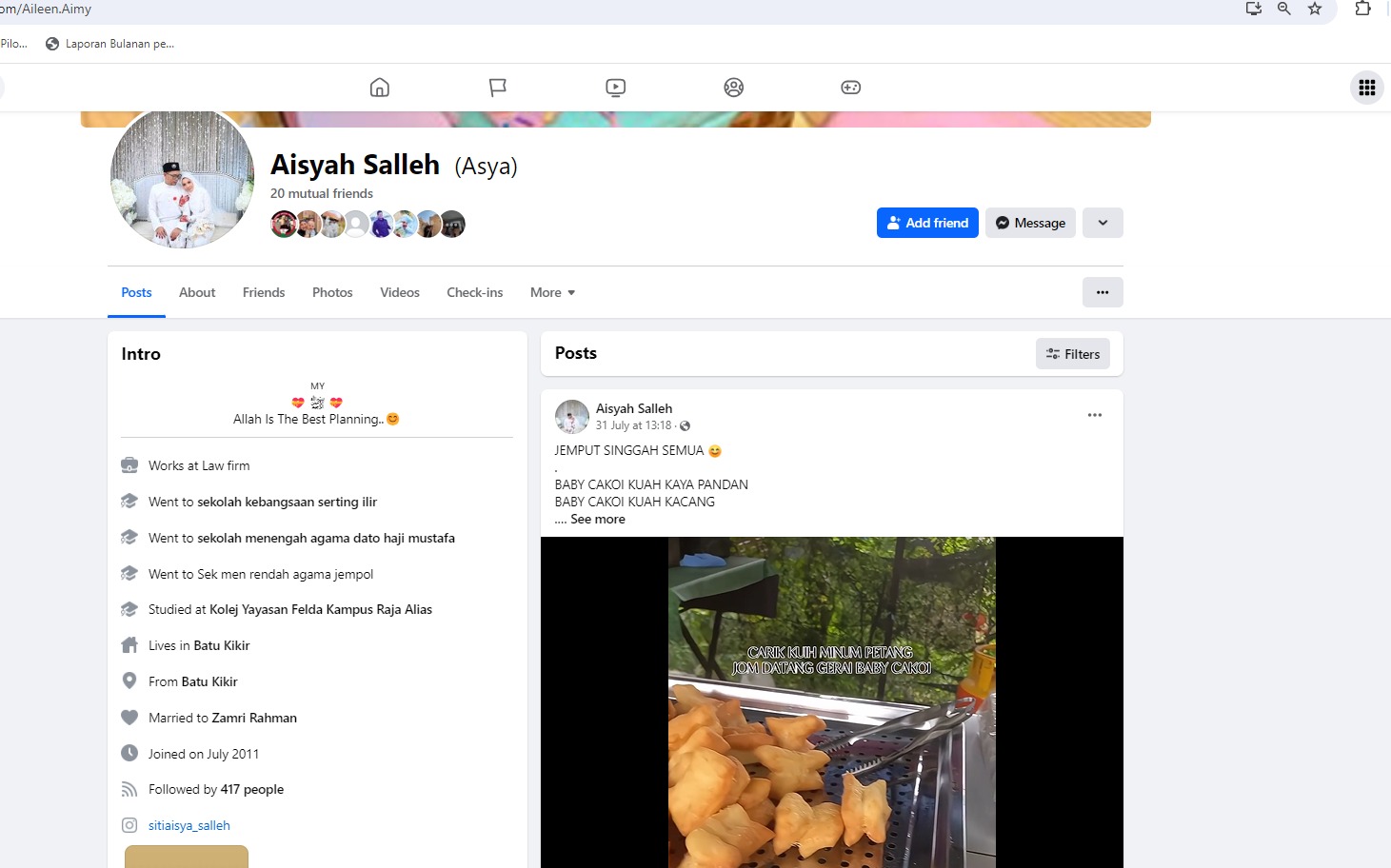
Task: Open the Groups icon in navigation
Action: coord(733,88)
